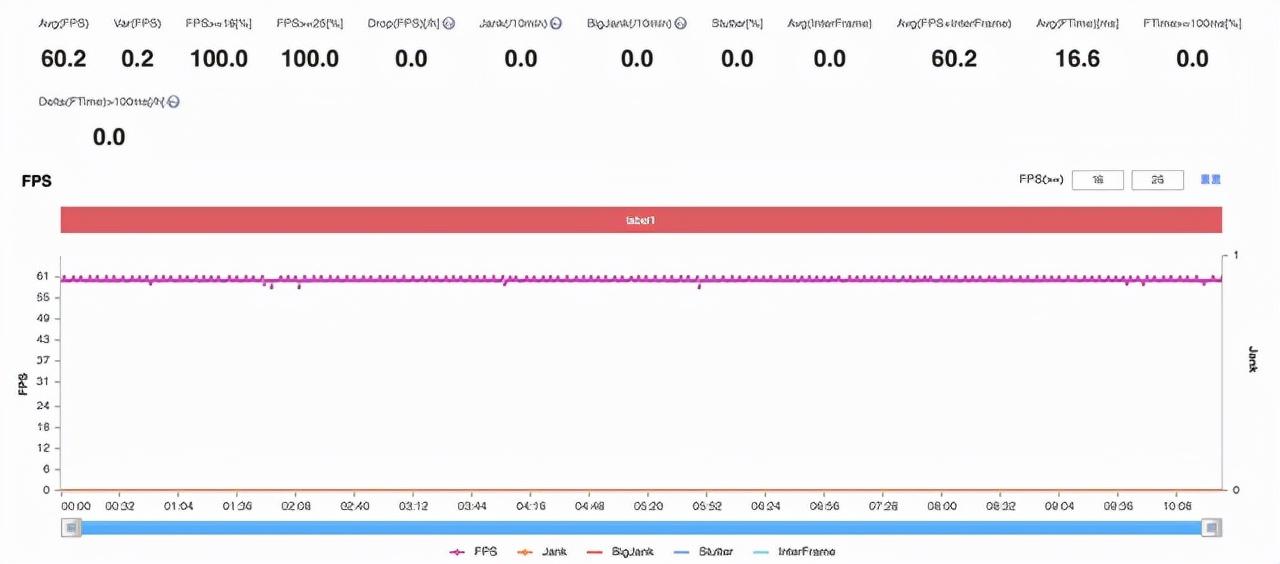Click the FPS threshold field showing 18
Viewport: 1280px width, 564px height.
[x=1097, y=180]
